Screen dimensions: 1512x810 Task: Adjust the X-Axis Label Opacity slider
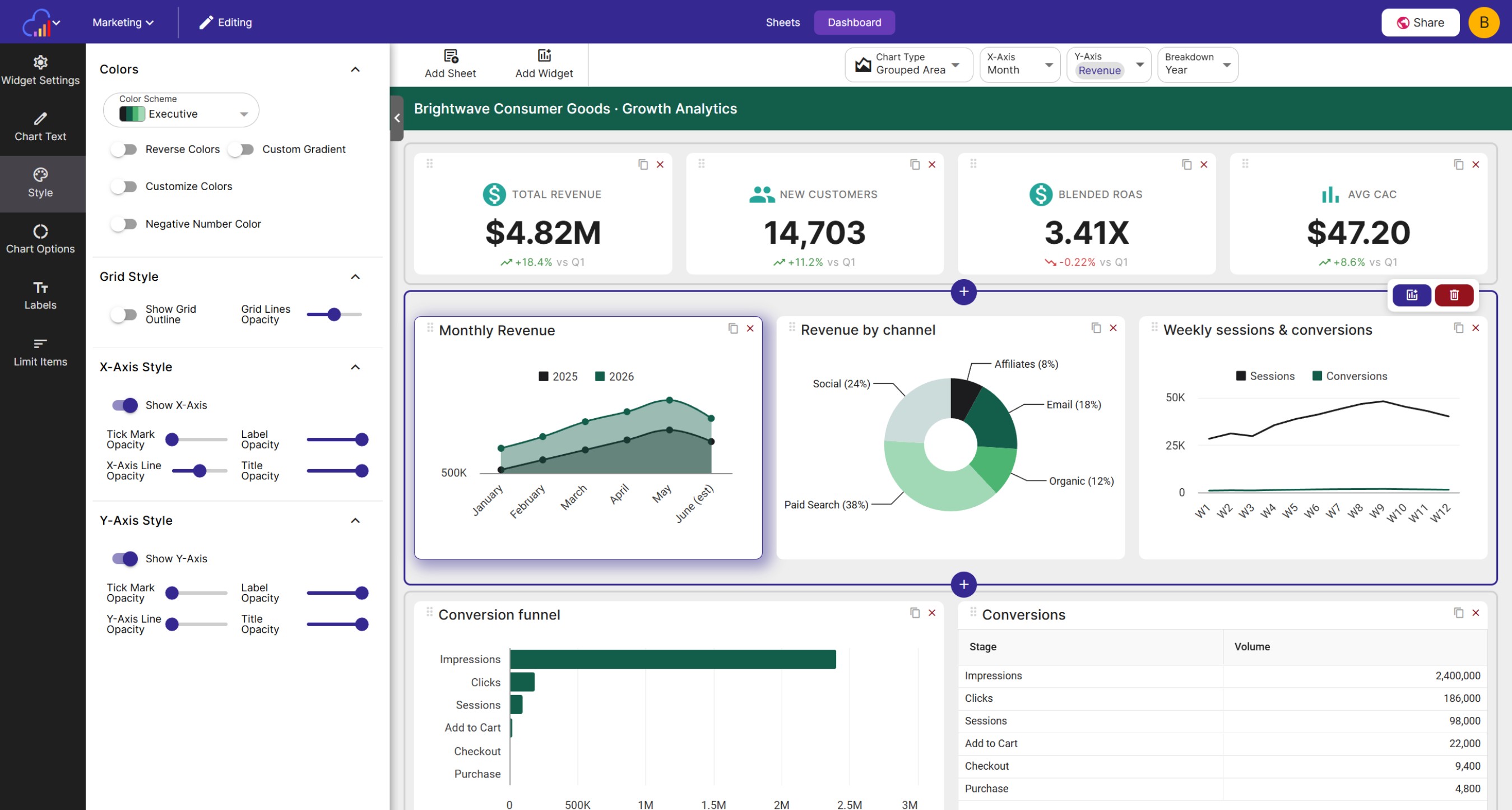click(337, 439)
